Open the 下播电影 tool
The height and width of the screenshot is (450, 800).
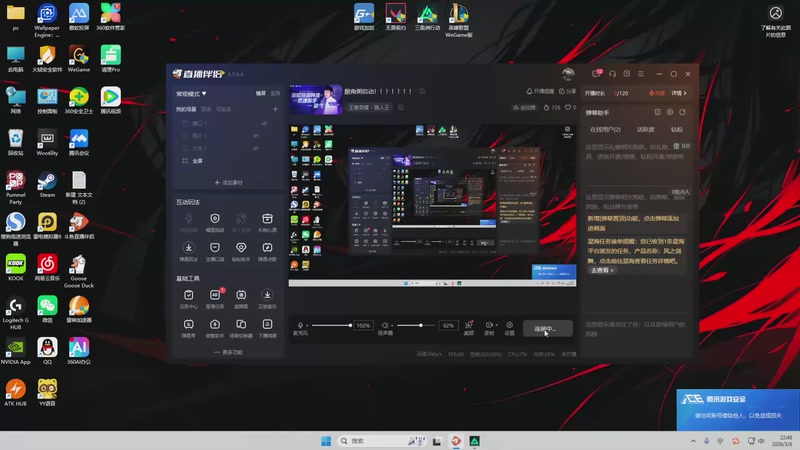pos(267,329)
